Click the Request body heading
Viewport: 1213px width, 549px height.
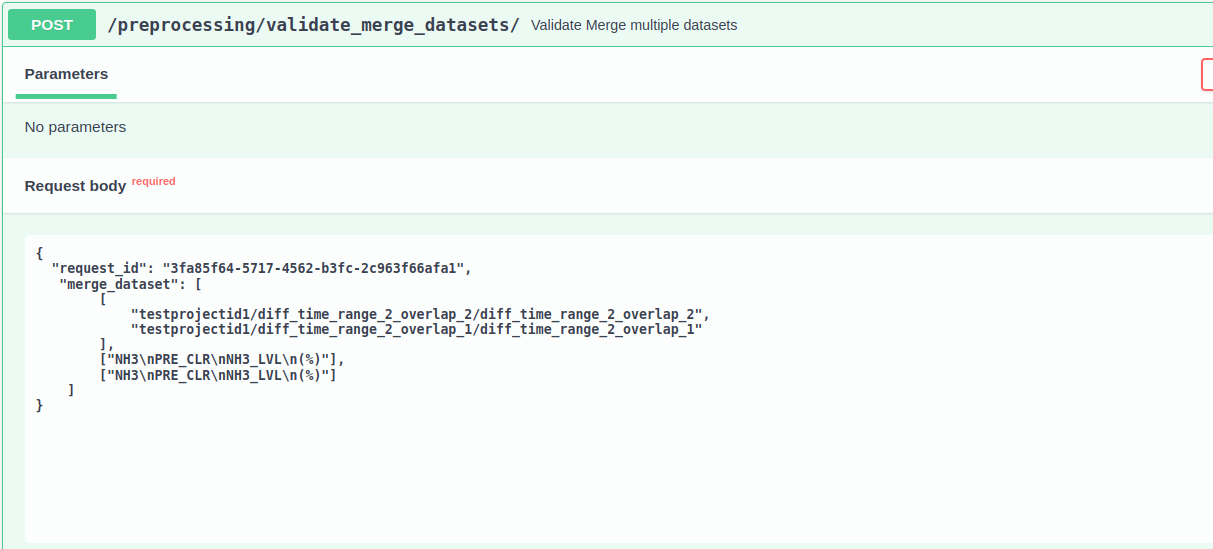75,185
